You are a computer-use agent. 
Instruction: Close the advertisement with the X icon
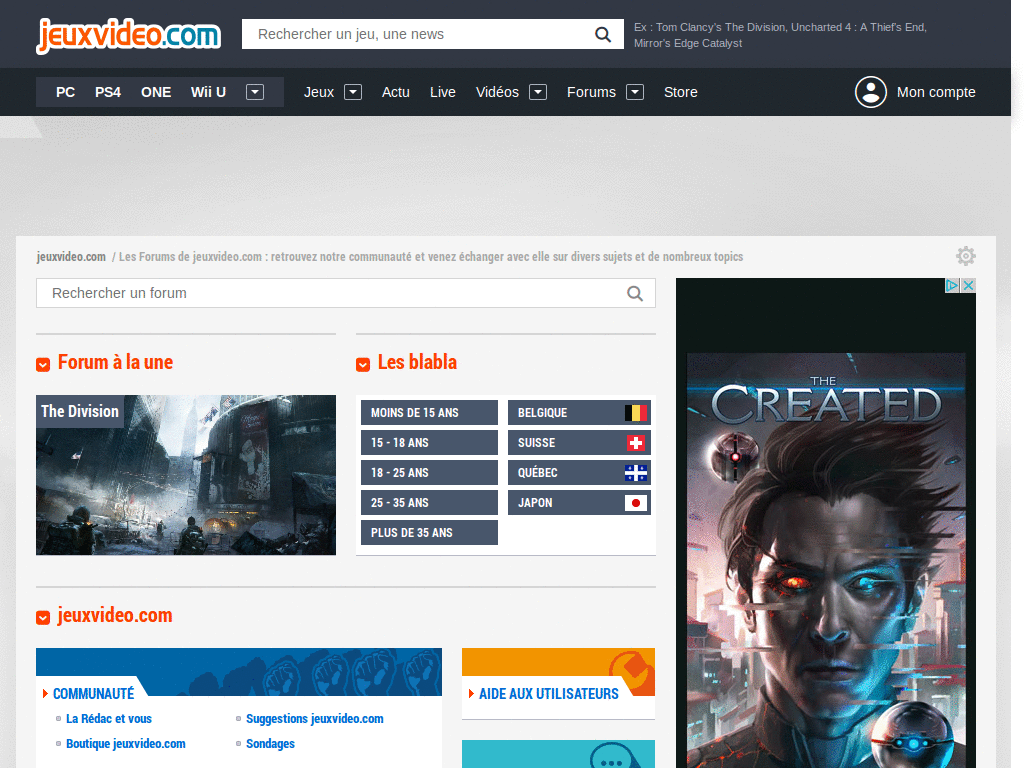pyautogui.click(x=968, y=285)
